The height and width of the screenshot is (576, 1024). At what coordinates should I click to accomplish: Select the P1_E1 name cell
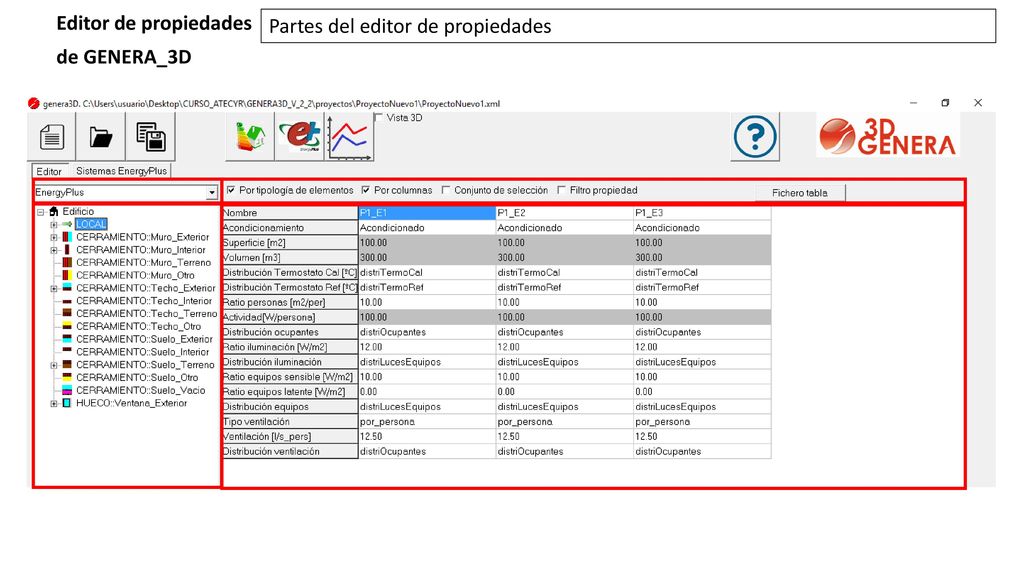pyautogui.click(x=427, y=212)
